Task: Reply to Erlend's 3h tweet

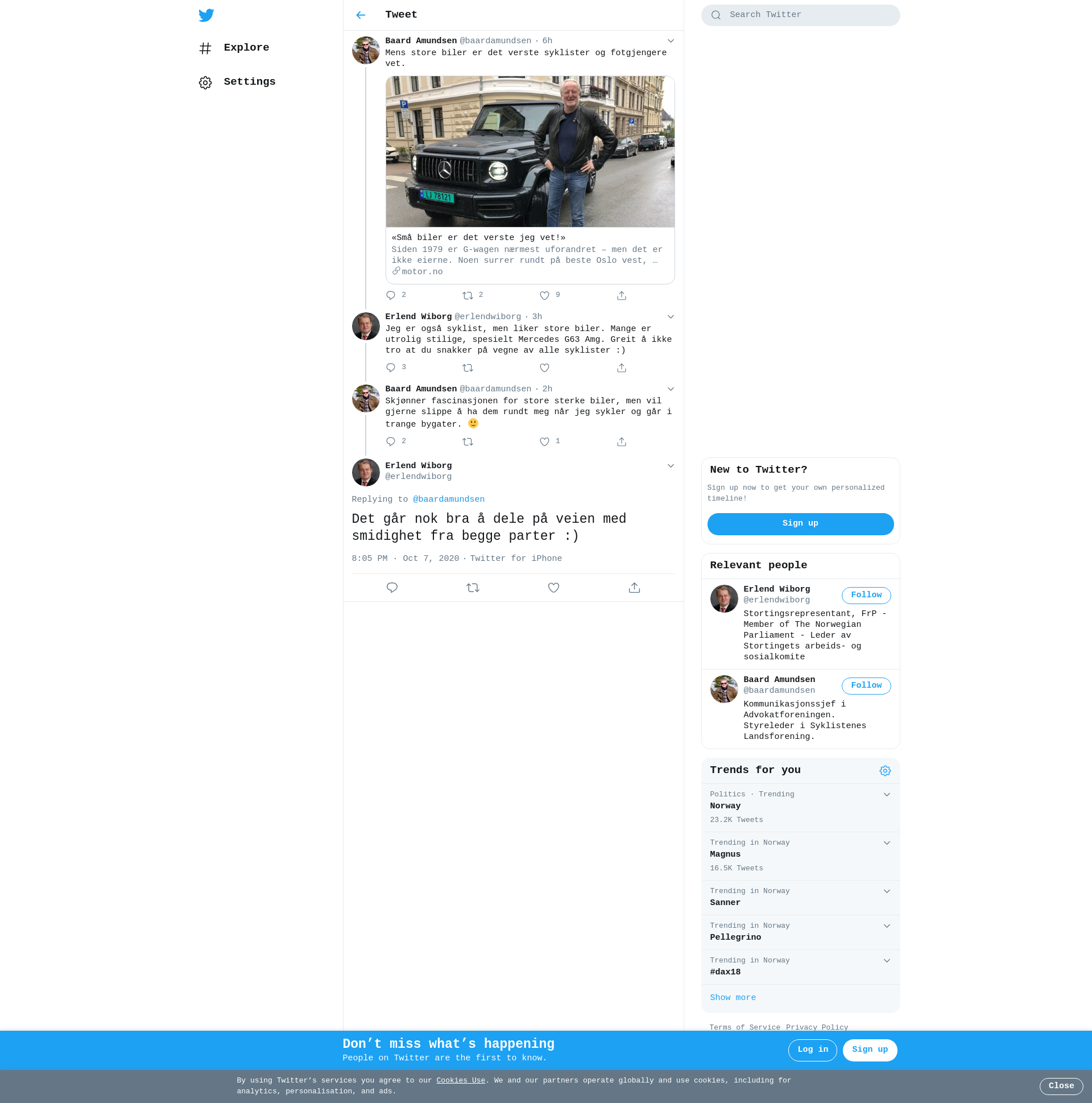Action: [391, 367]
